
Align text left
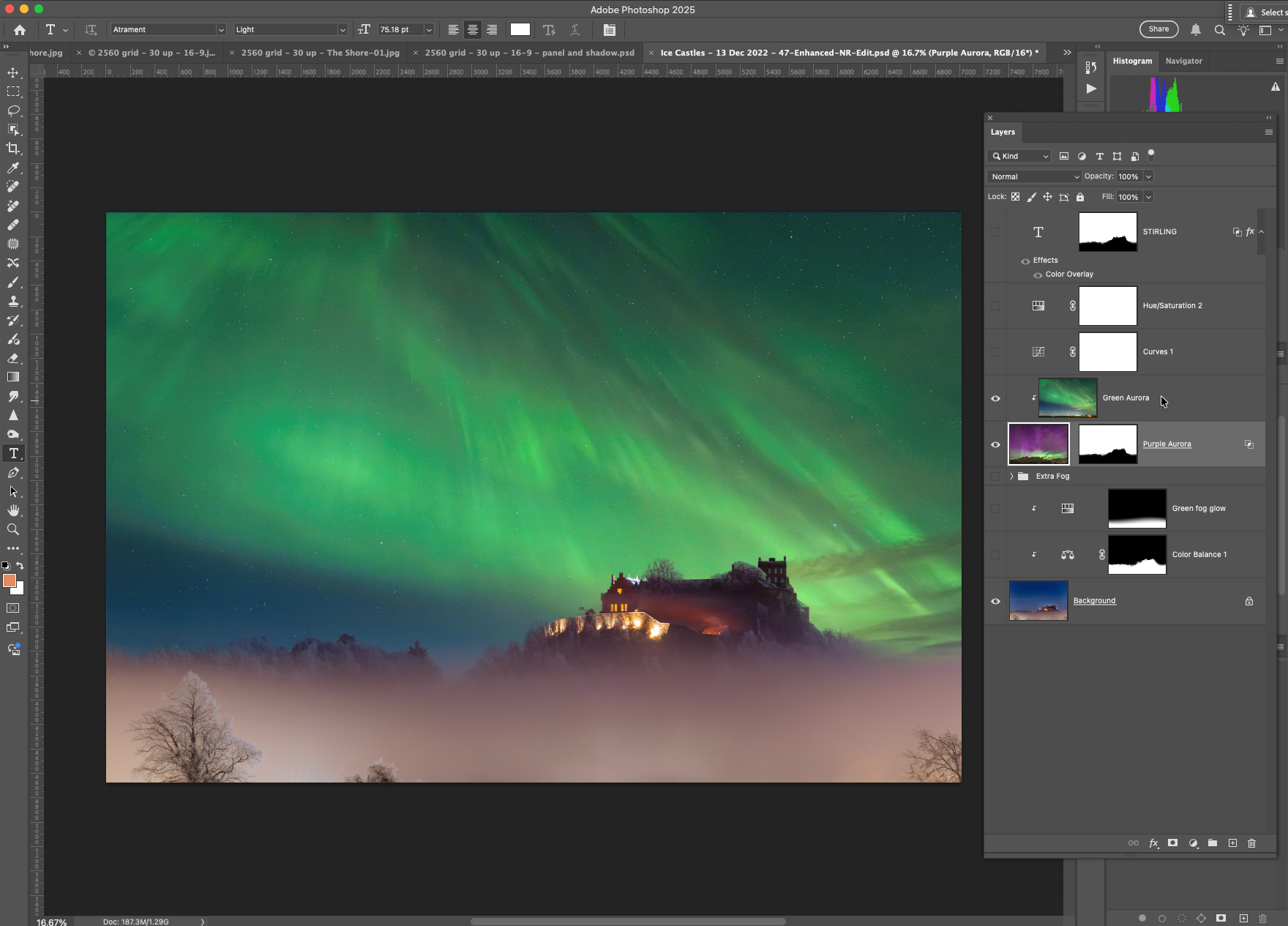point(454,30)
